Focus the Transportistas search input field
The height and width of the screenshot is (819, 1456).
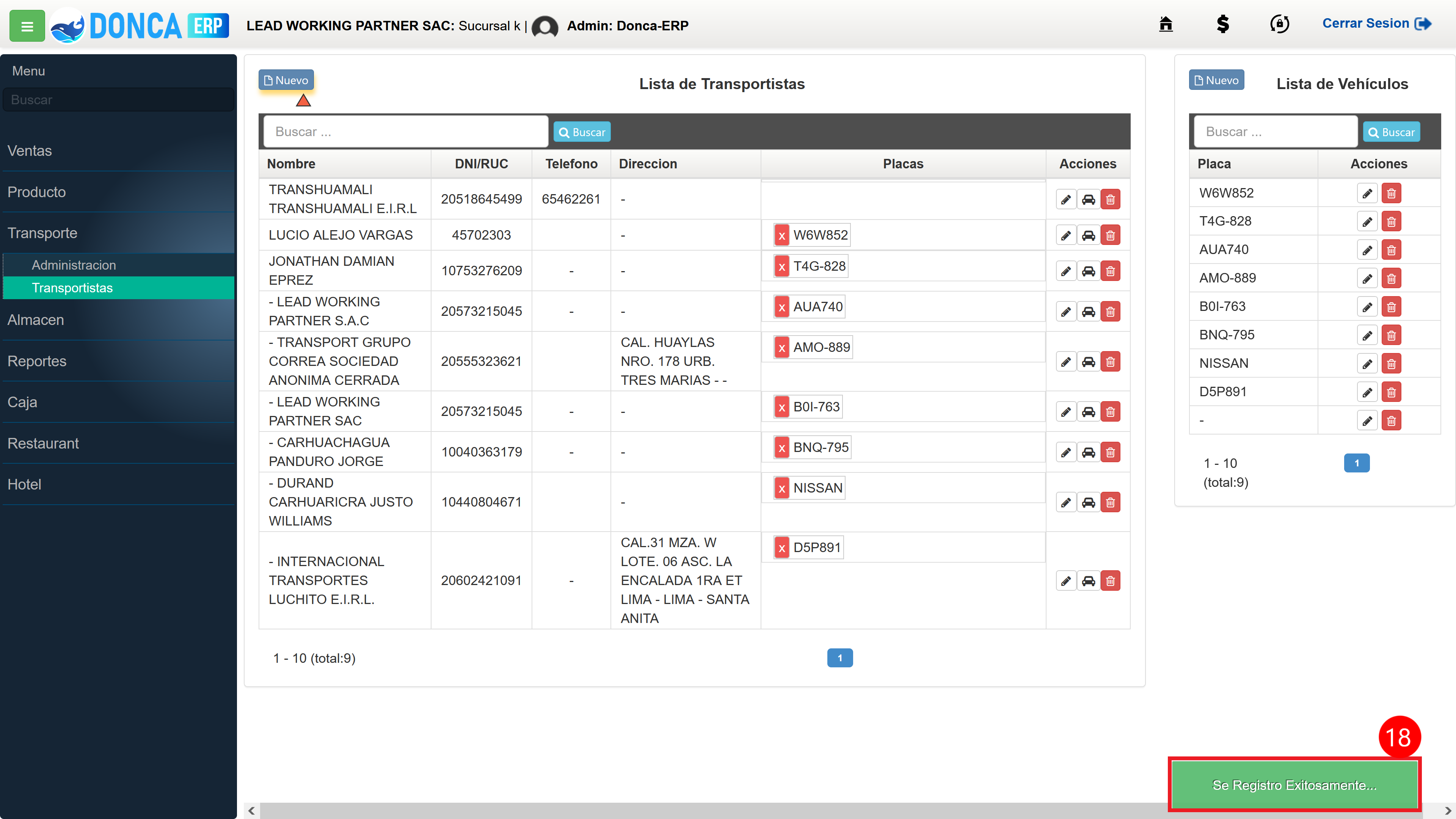pyautogui.click(x=406, y=132)
